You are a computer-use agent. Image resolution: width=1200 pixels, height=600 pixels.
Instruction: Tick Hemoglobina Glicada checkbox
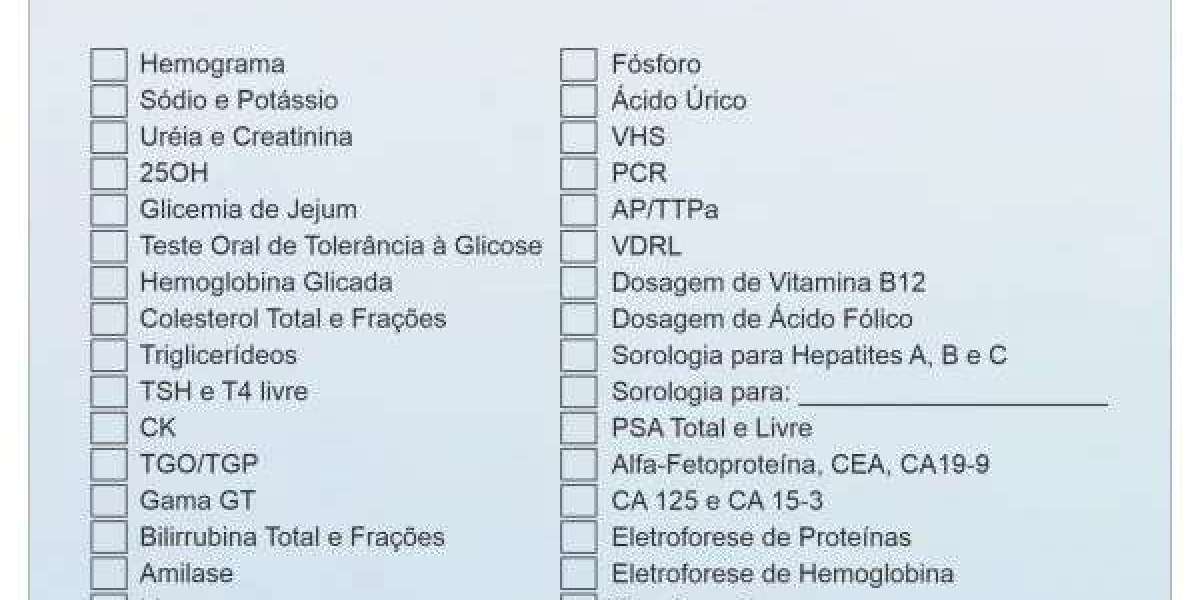point(109,283)
